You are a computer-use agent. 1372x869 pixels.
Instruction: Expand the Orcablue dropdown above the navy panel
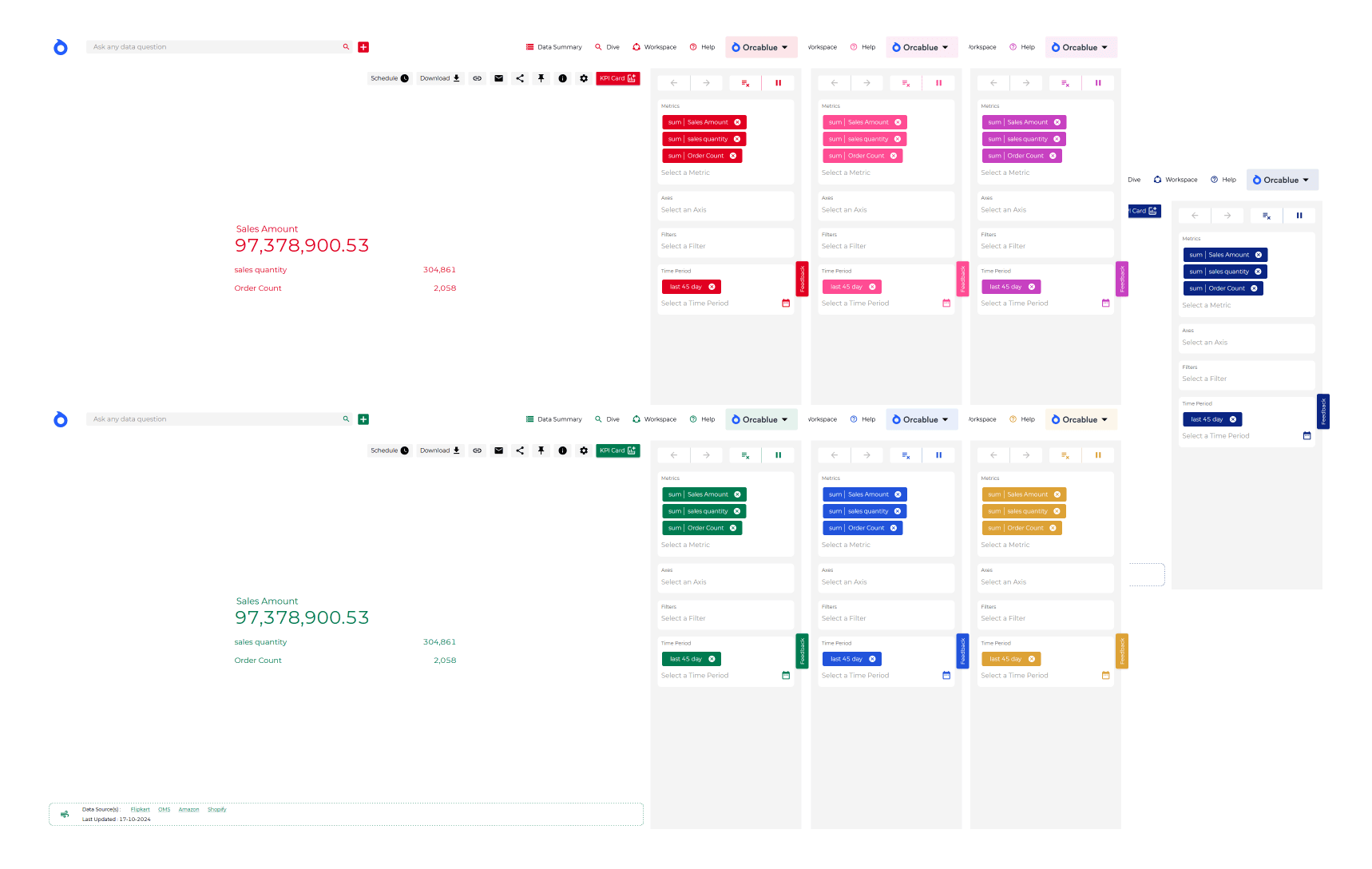tap(1282, 180)
